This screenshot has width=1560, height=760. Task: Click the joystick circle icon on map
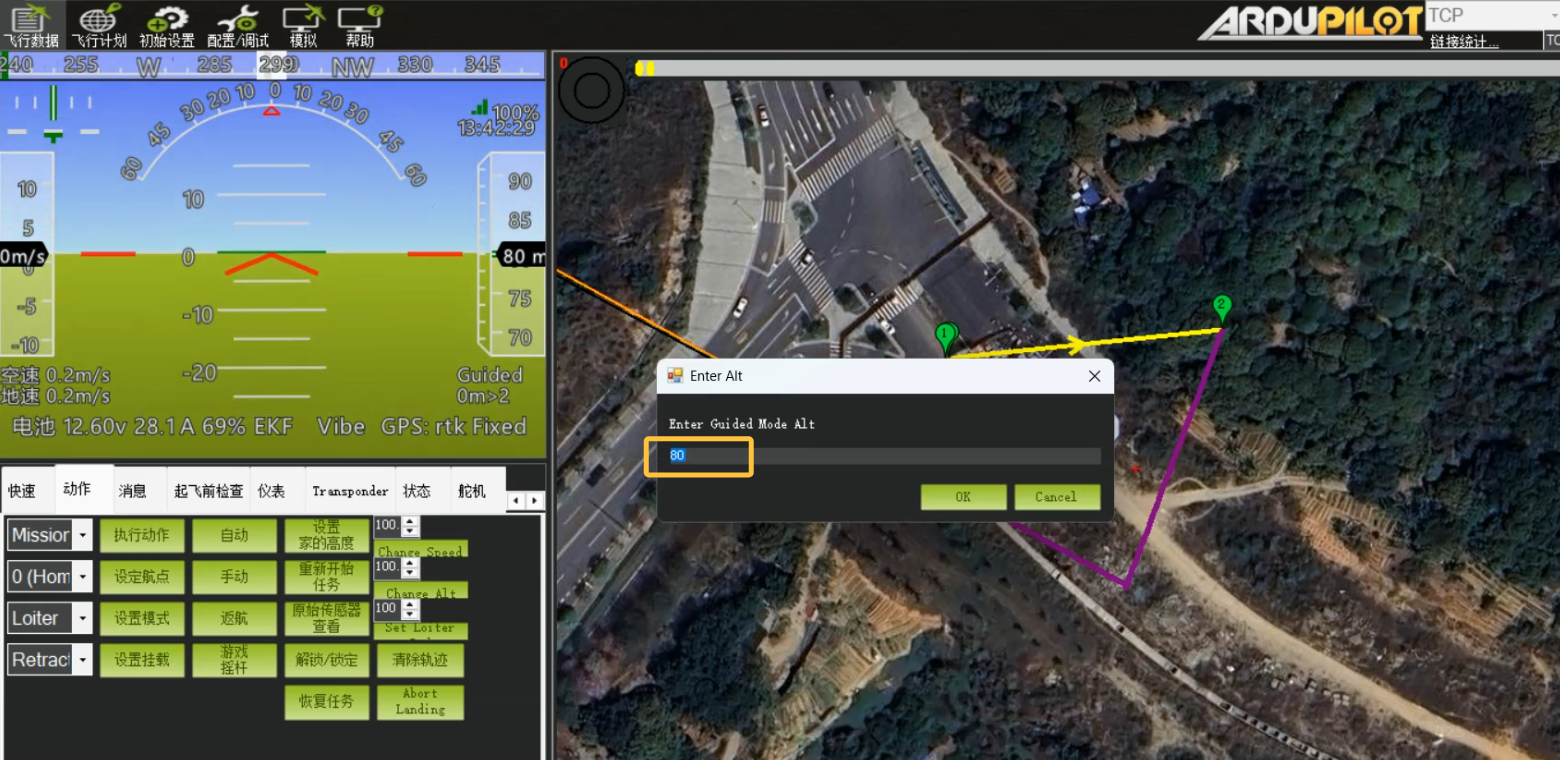591,91
